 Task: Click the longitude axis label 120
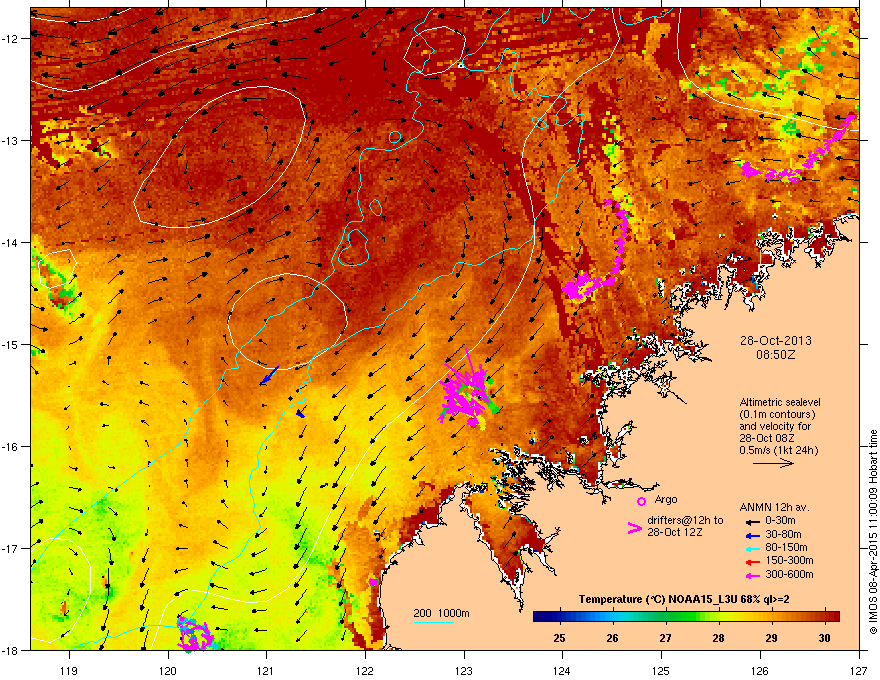pyautogui.click(x=168, y=670)
